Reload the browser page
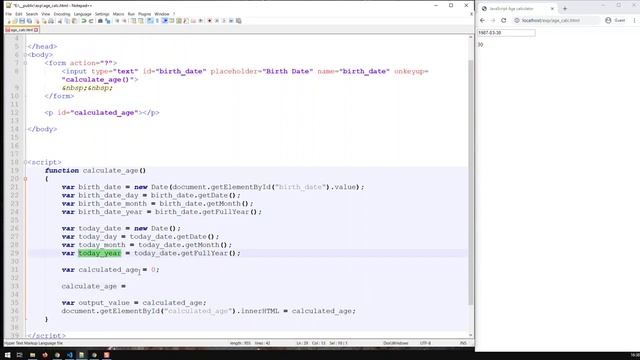640x360 pixels. pos(504,20)
